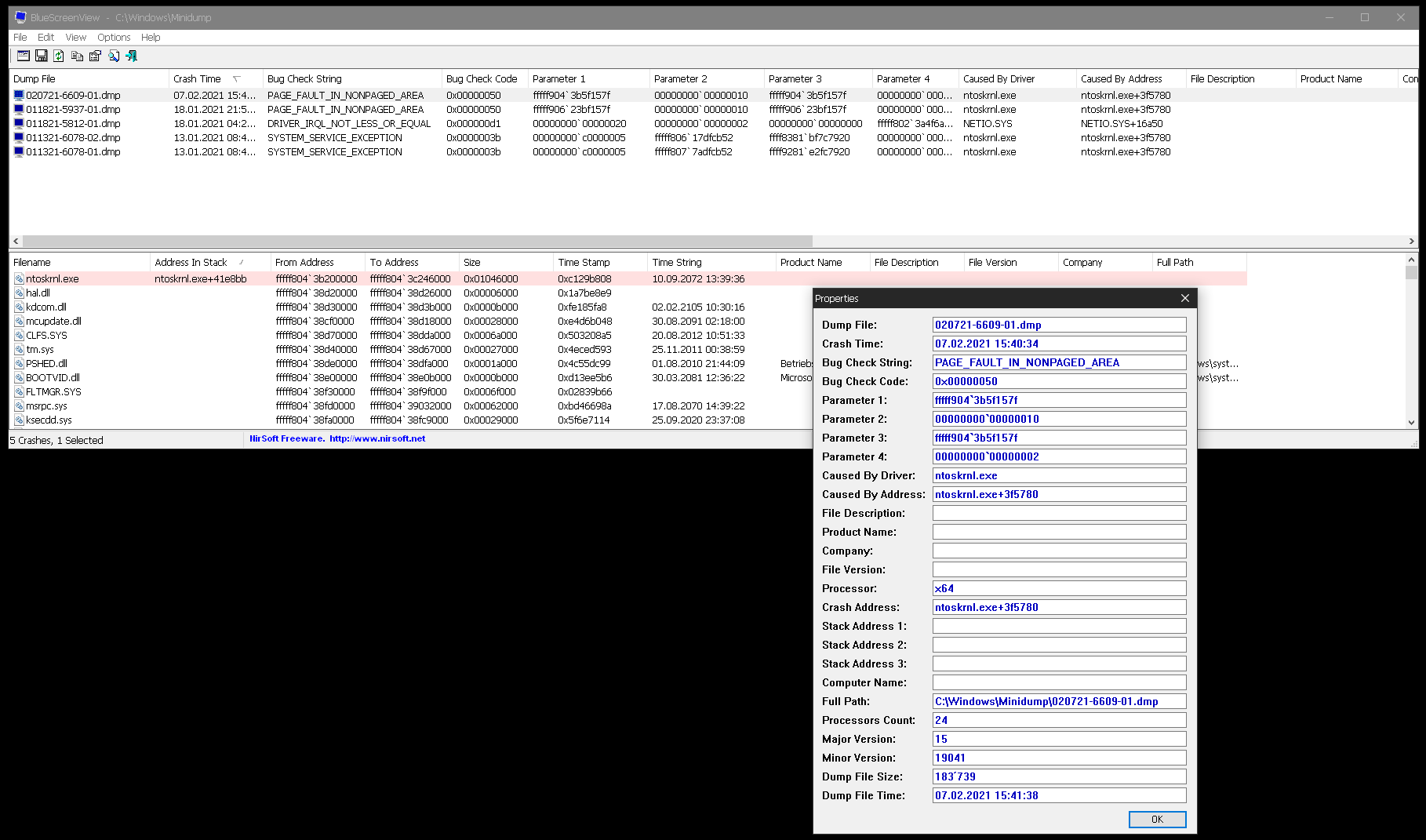Click the Full Path field in Properties

(x=1059, y=701)
